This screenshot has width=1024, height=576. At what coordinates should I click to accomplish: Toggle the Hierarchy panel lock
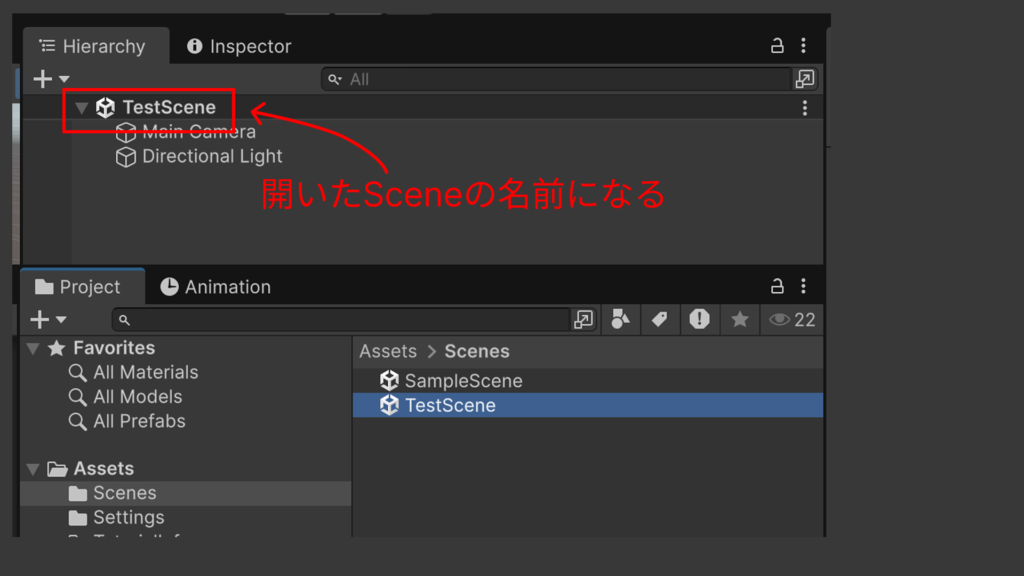(x=777, y=46)
